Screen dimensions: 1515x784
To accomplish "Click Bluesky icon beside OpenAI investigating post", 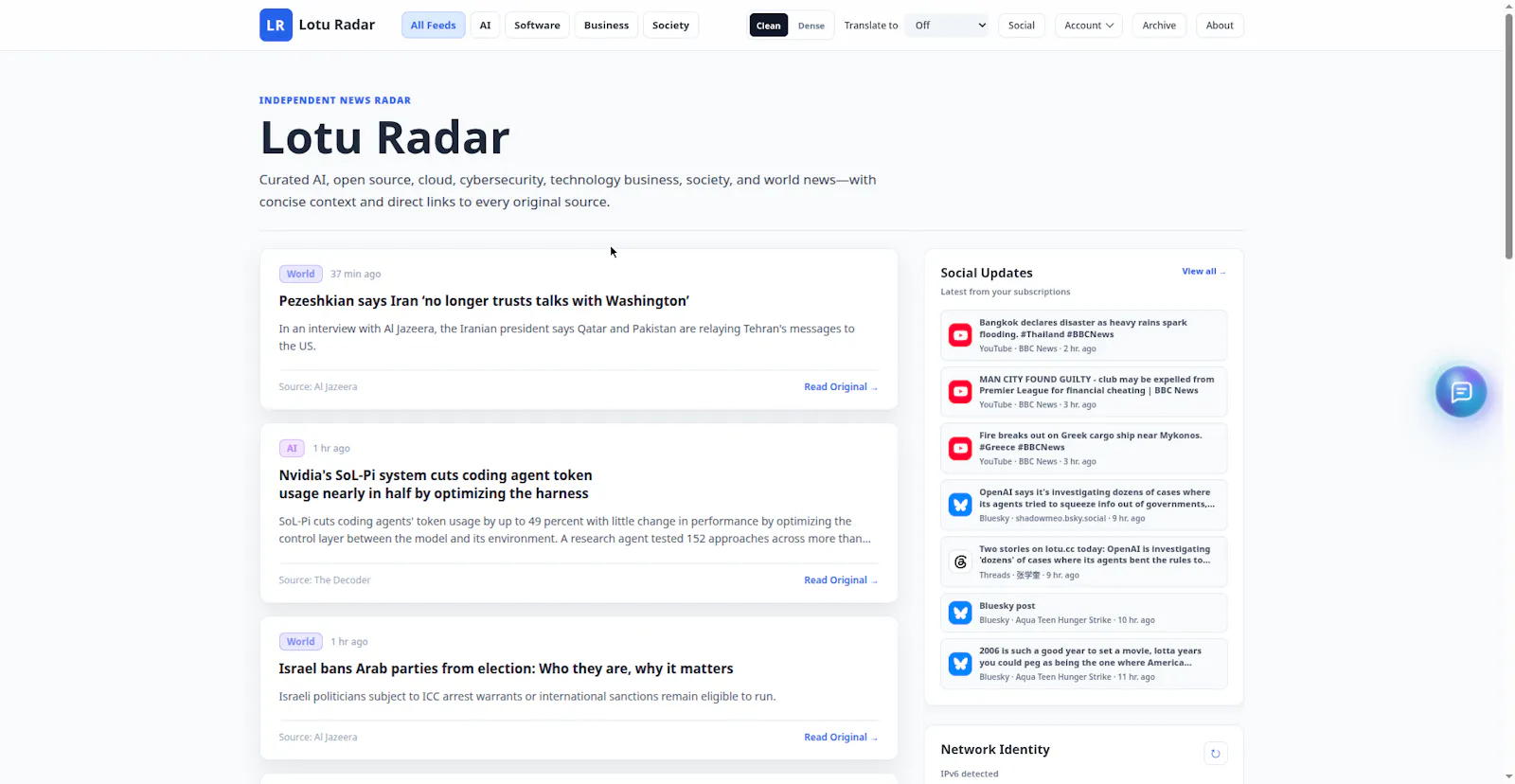I will point(960,506).
